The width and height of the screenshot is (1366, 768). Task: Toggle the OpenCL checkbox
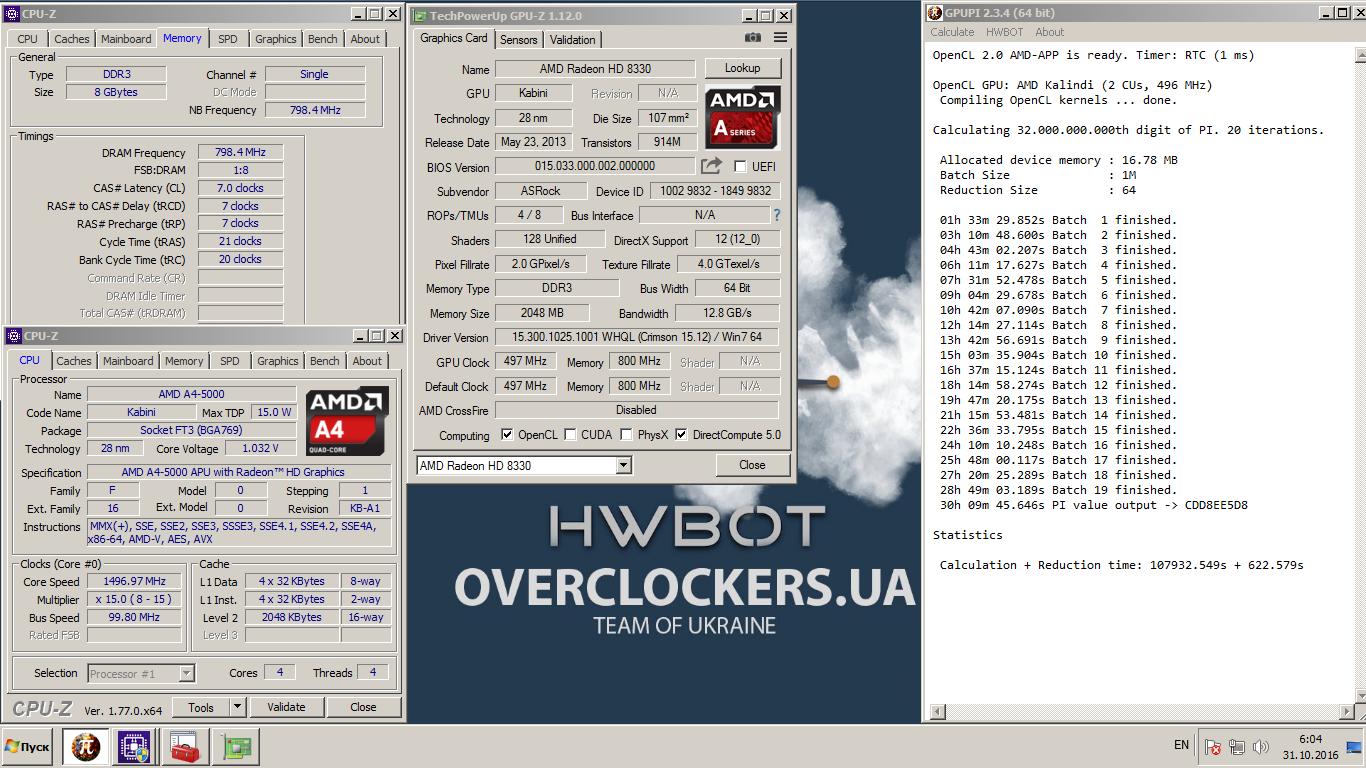(x=507, y=434)
